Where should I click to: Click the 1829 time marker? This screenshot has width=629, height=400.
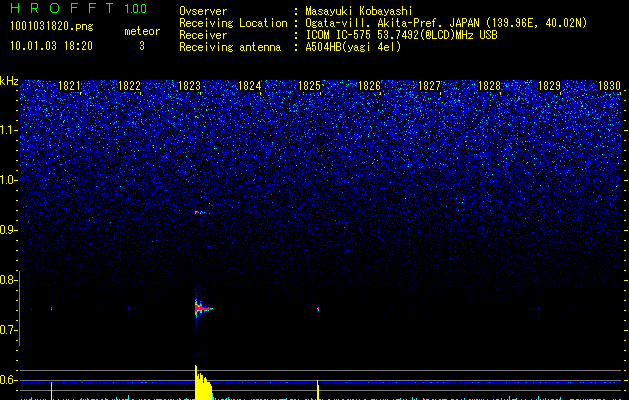pos(549,86)
